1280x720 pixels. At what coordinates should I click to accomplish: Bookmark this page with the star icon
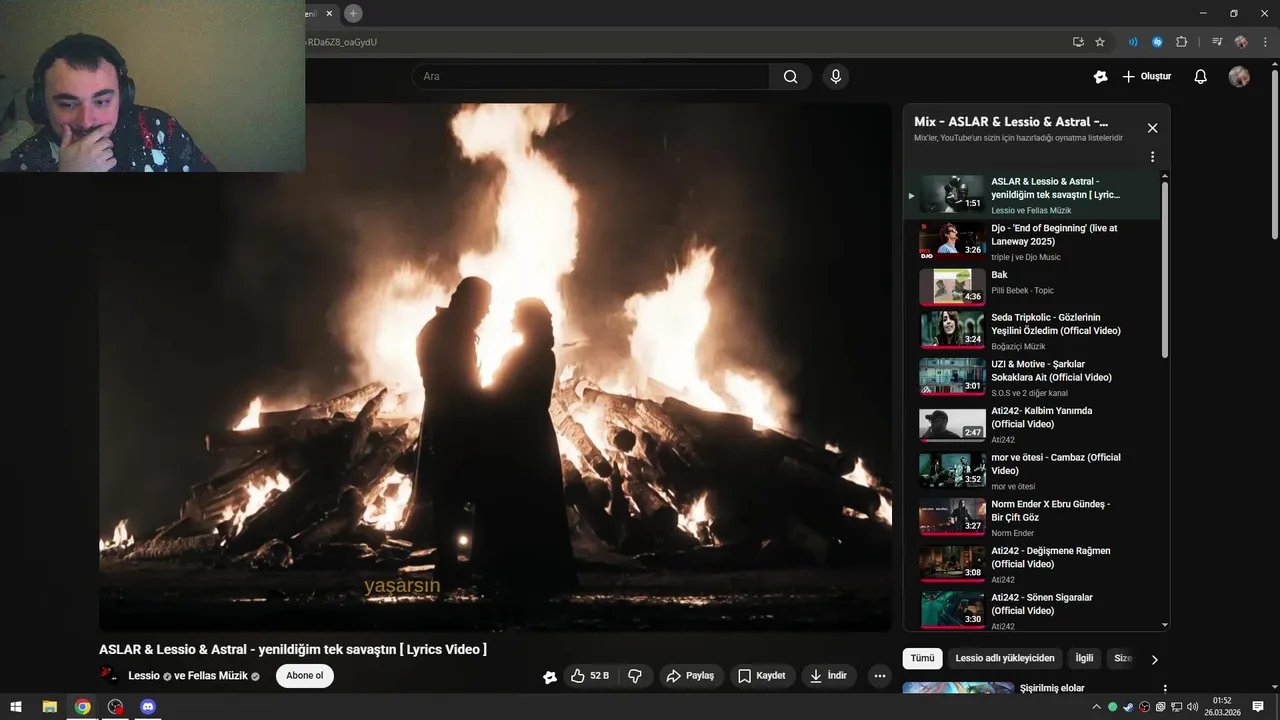pyautogui.click(x=1100, y=42)
